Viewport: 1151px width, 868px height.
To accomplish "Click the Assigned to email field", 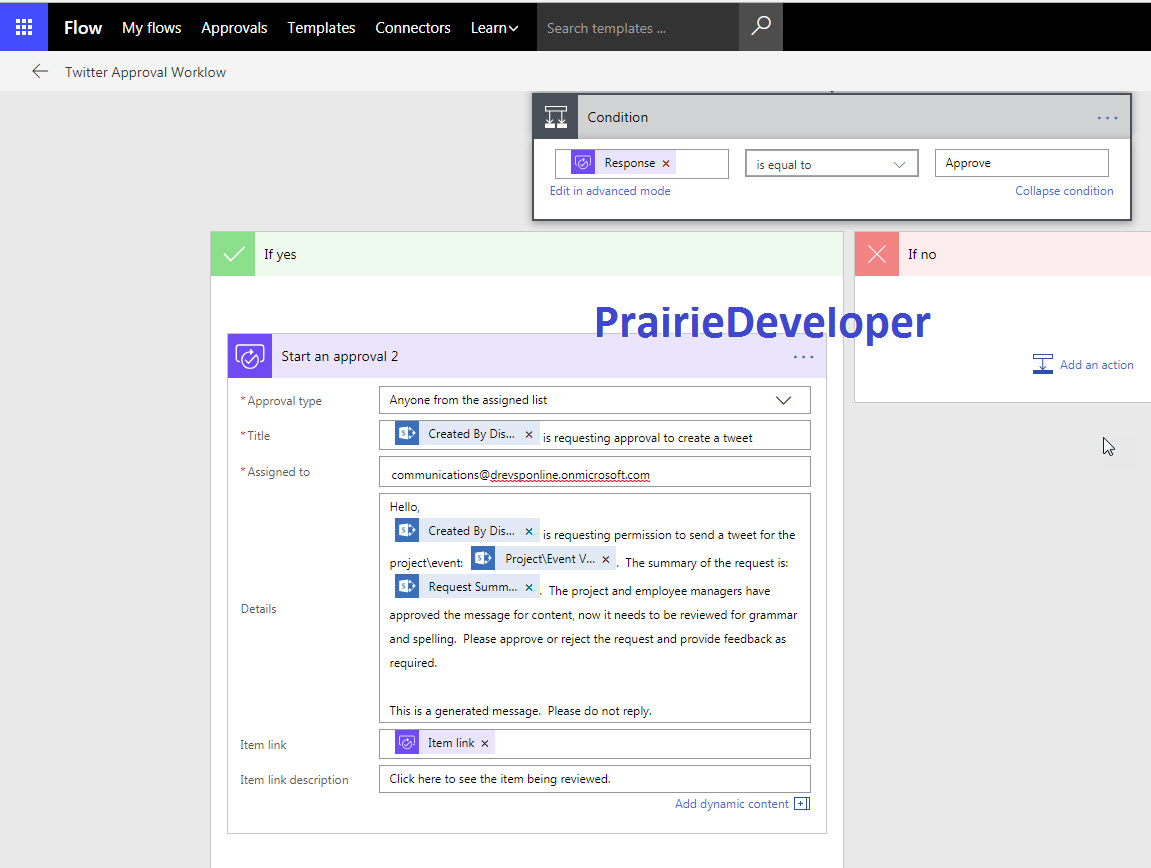I will 595,472.
